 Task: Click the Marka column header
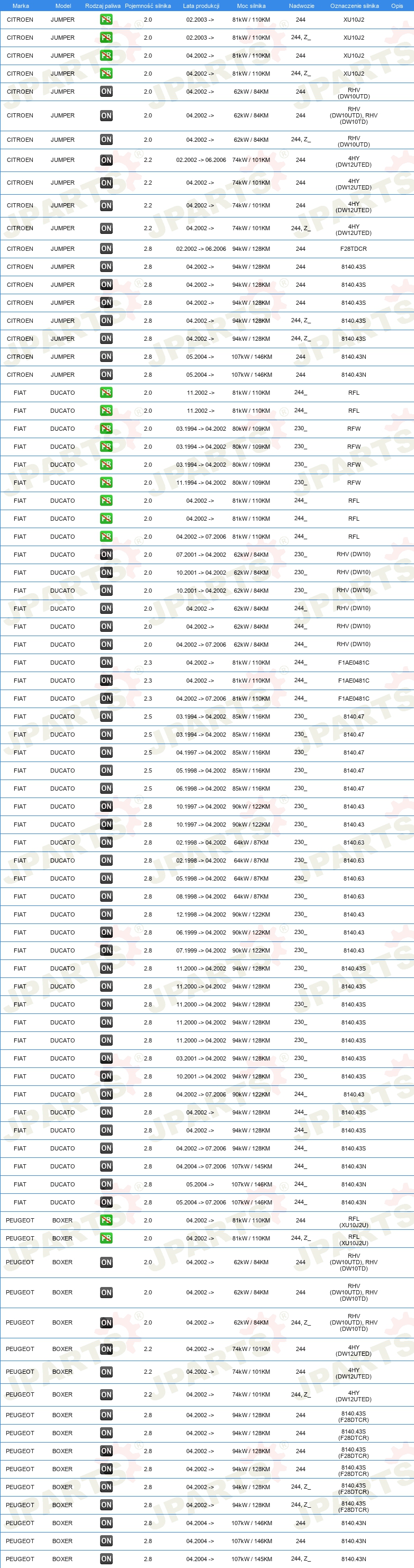[x=20, y=6]
